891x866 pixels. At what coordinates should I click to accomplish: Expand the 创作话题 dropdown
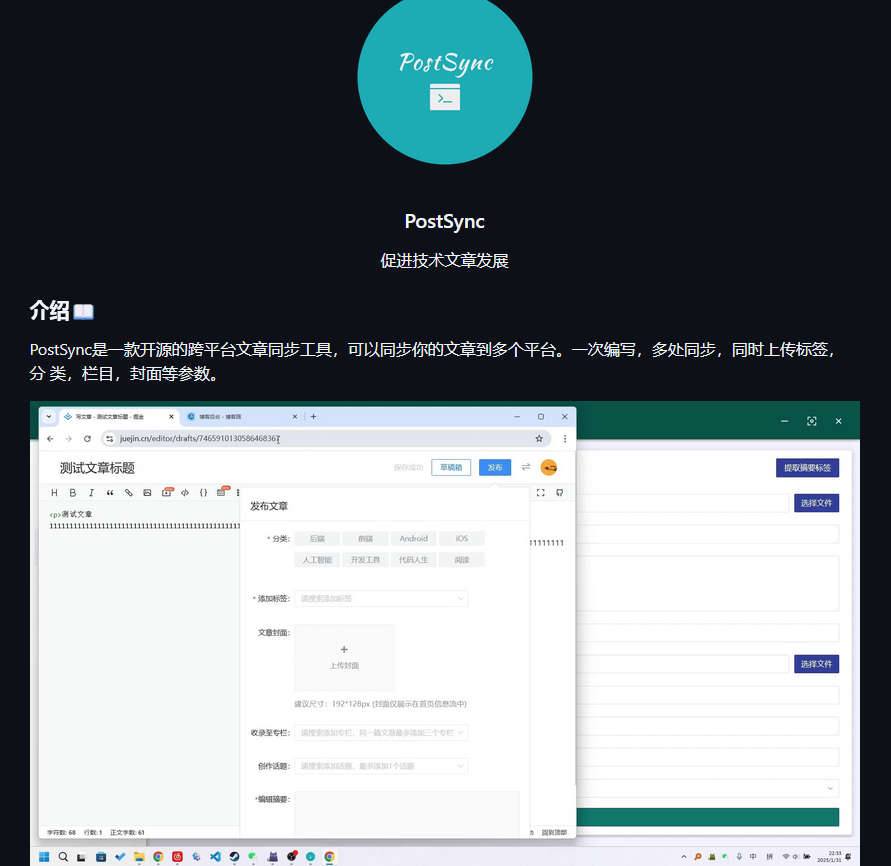381,766
